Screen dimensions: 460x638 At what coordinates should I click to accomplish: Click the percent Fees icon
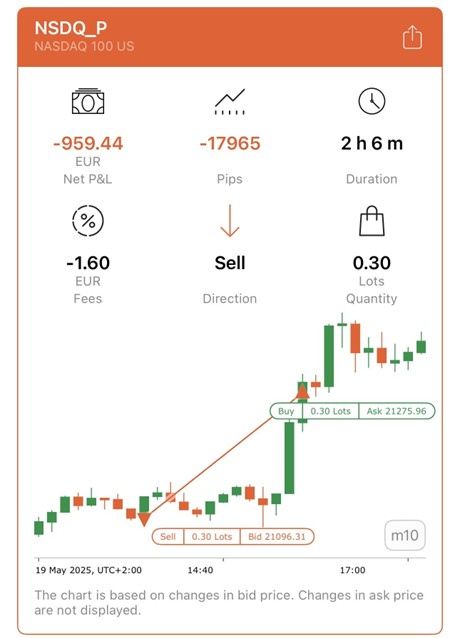click(x=88, y=221)
